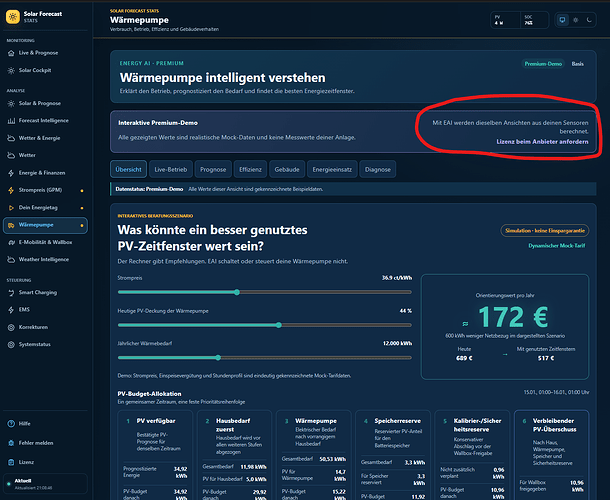Open Forecast Intelligence from the sidebar
Viewport: 610px width, 500px height.
(x=44, y=121)
